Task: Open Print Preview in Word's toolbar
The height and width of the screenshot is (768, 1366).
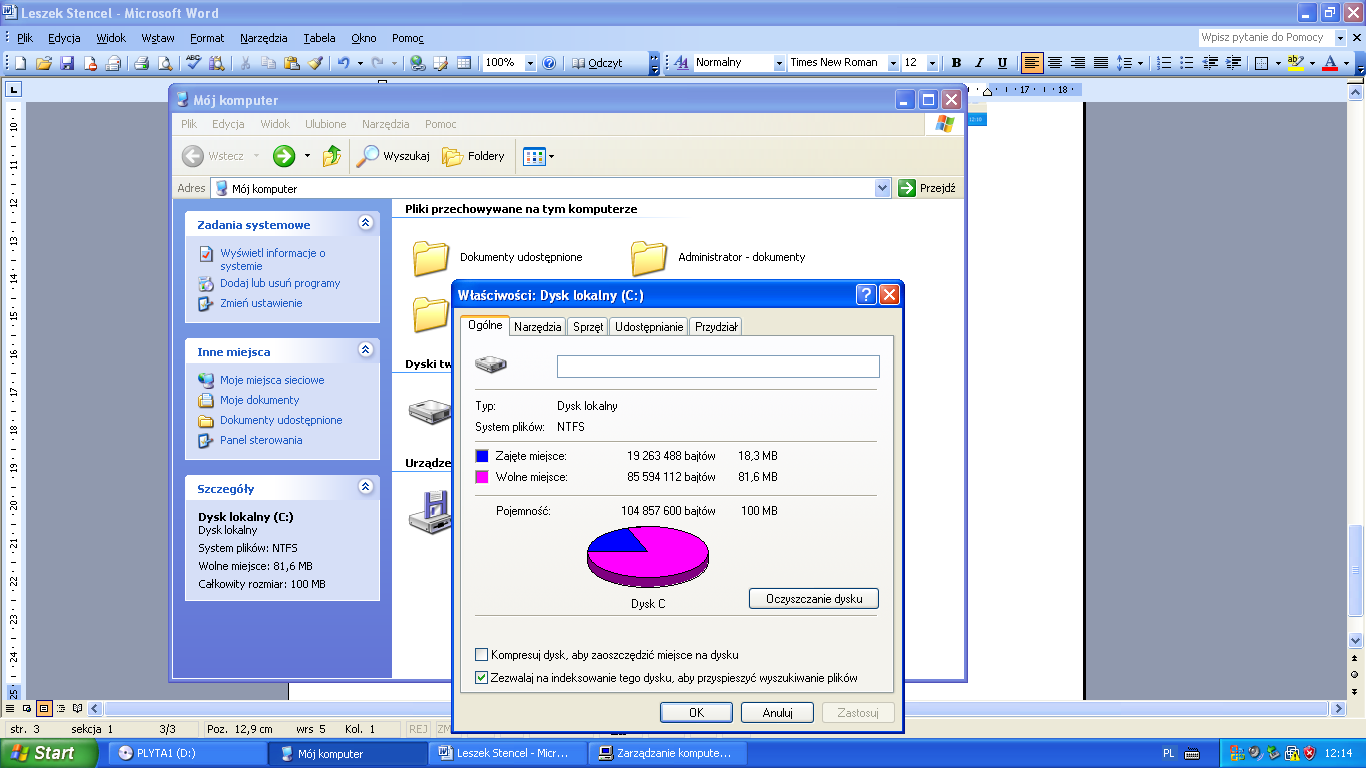Action: click(x=165, y=63)
